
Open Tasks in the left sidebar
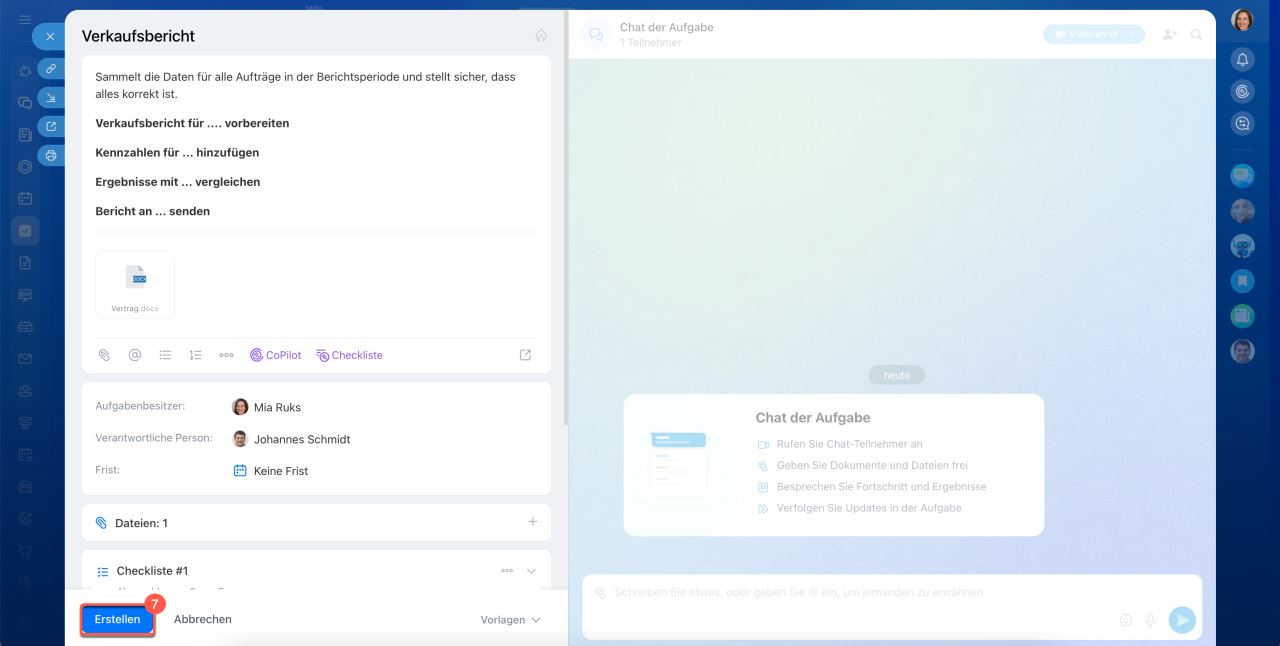(25, 231)
